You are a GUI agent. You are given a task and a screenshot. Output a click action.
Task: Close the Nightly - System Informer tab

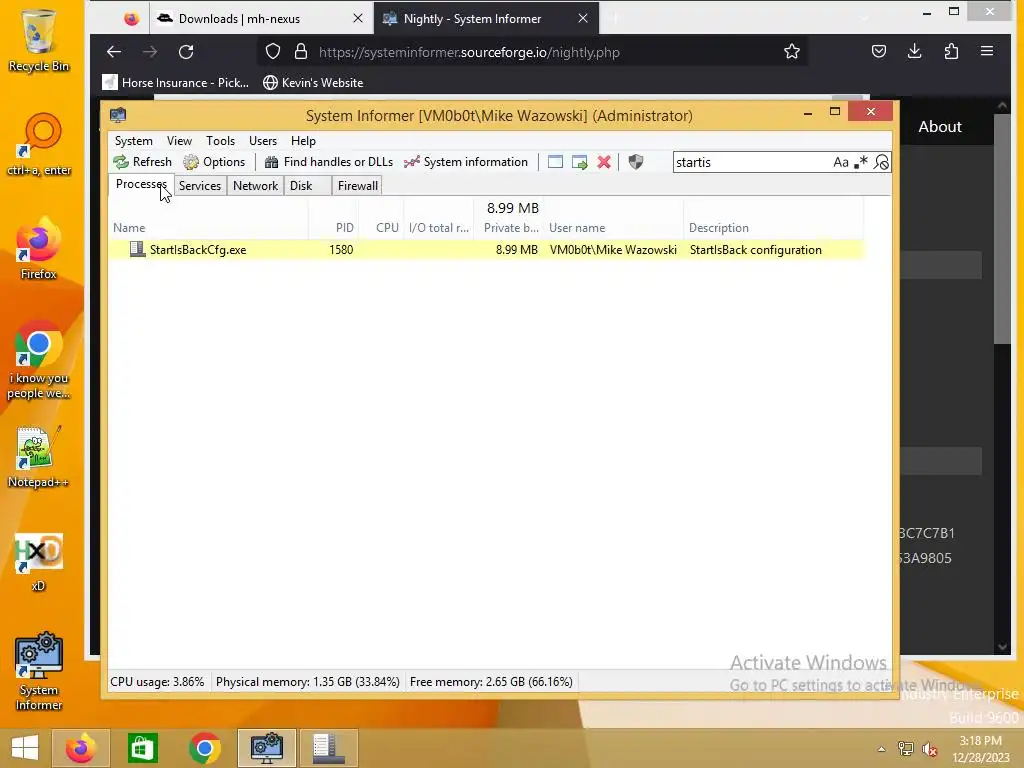pyautogui.click(x=583, y=18)
